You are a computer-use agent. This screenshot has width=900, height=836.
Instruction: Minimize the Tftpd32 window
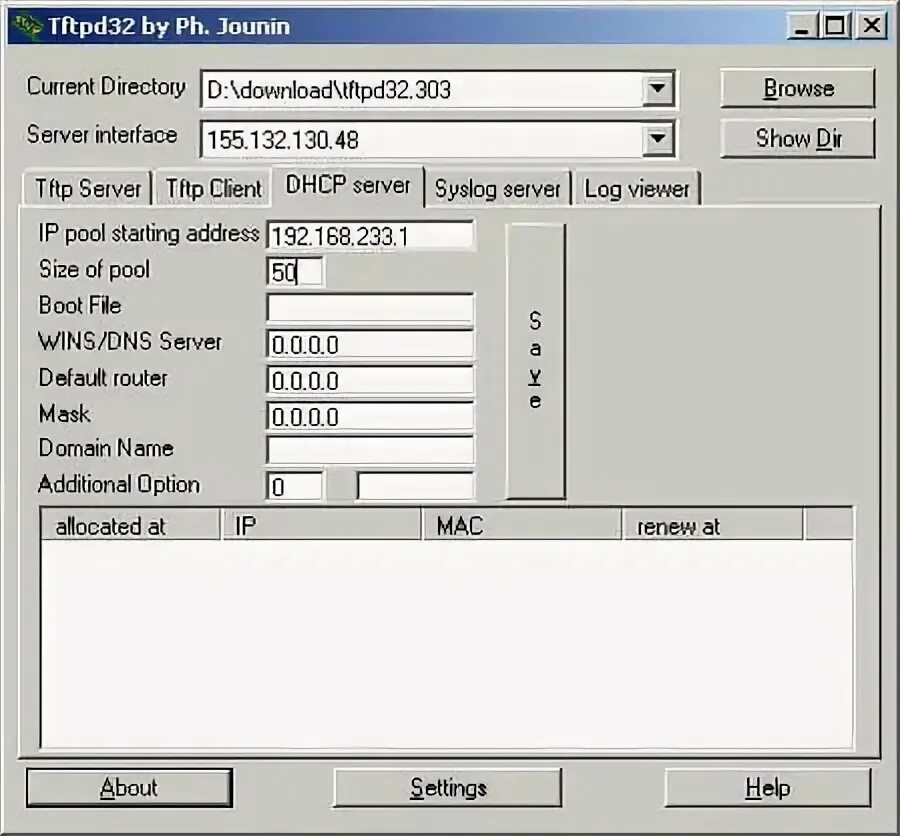coord(802,26)
